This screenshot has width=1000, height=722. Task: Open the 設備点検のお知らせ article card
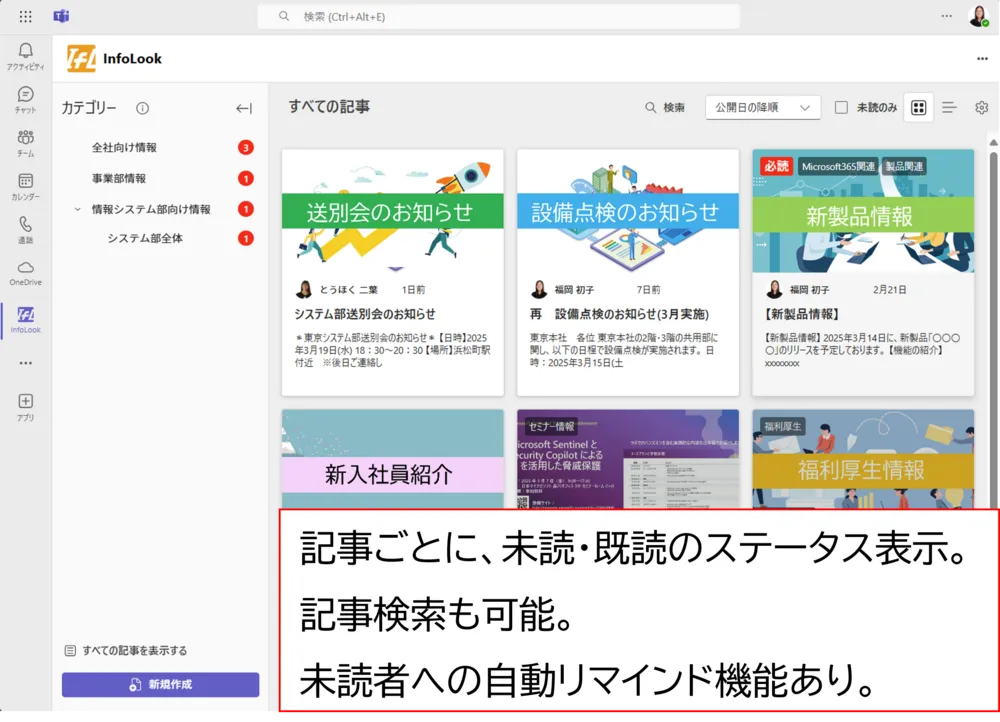point(627,272)
